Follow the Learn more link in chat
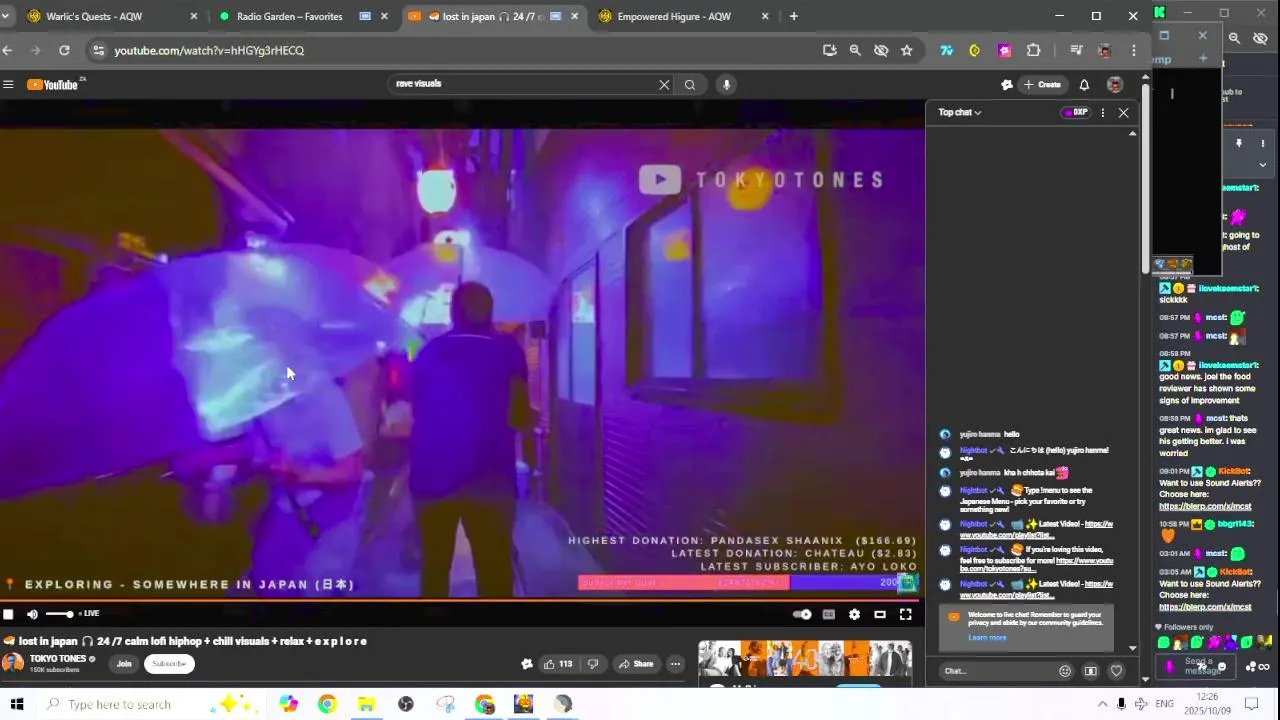Screen dimensions: 1280x720 (987, 638)
